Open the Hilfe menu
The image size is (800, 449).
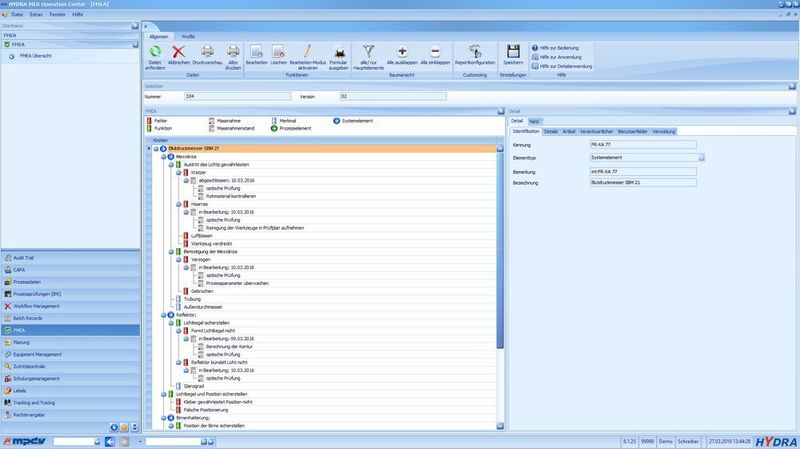point(78,14)
